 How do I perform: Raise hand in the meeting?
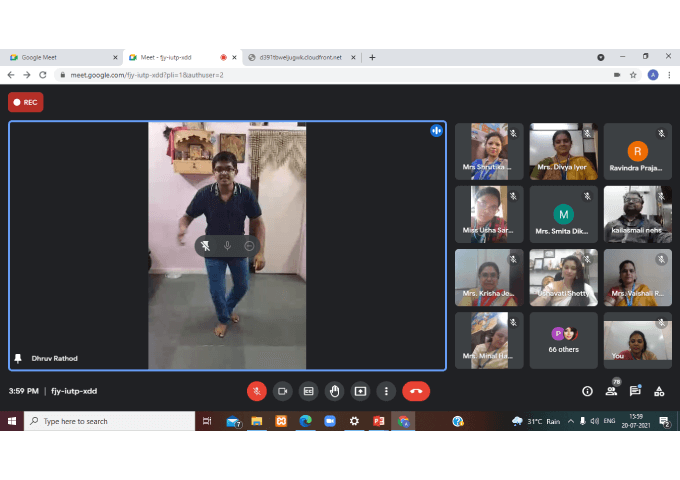point(334,391)
